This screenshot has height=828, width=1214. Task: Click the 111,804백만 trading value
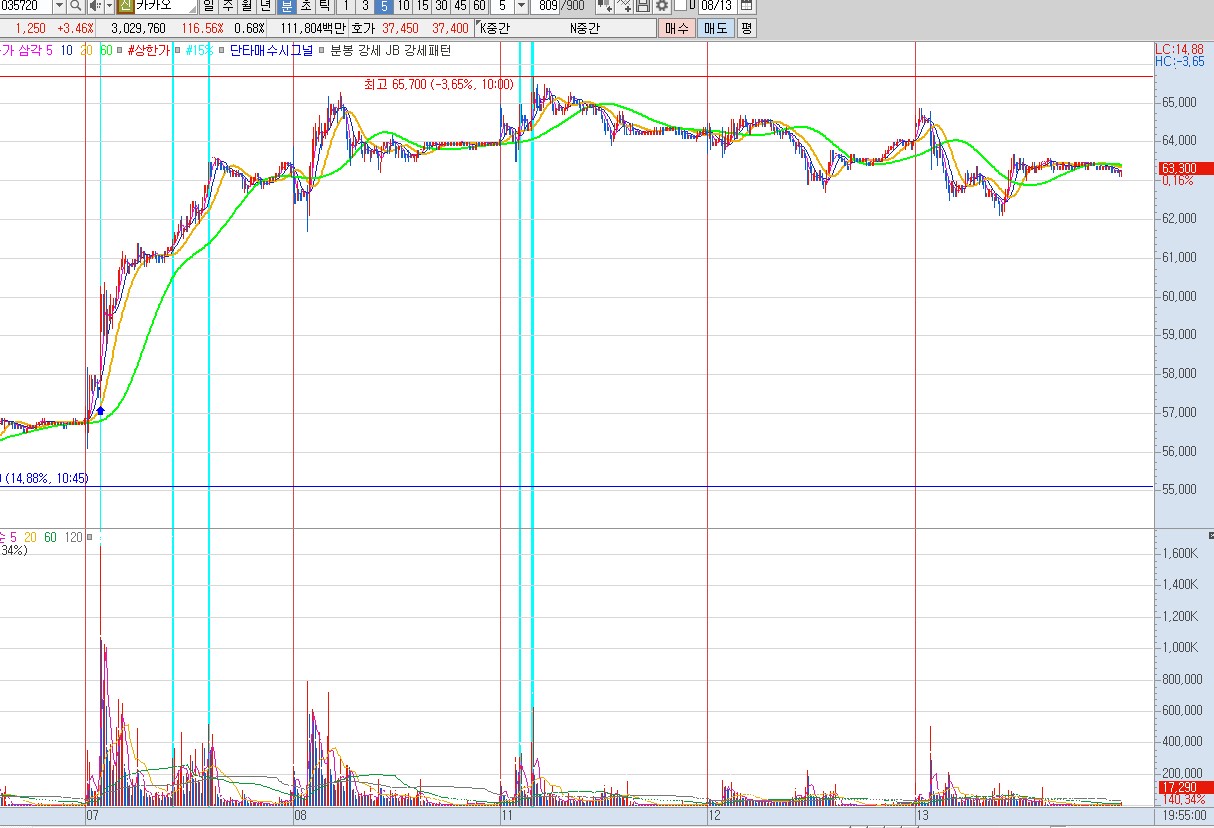[x=313, y=28]
